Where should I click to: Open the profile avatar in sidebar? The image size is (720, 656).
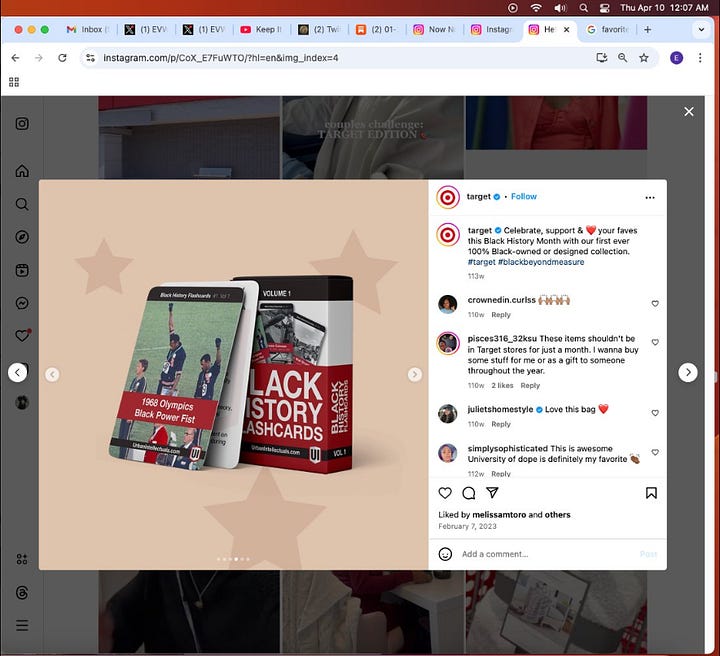pyautogui.click(x=22, y=403)
